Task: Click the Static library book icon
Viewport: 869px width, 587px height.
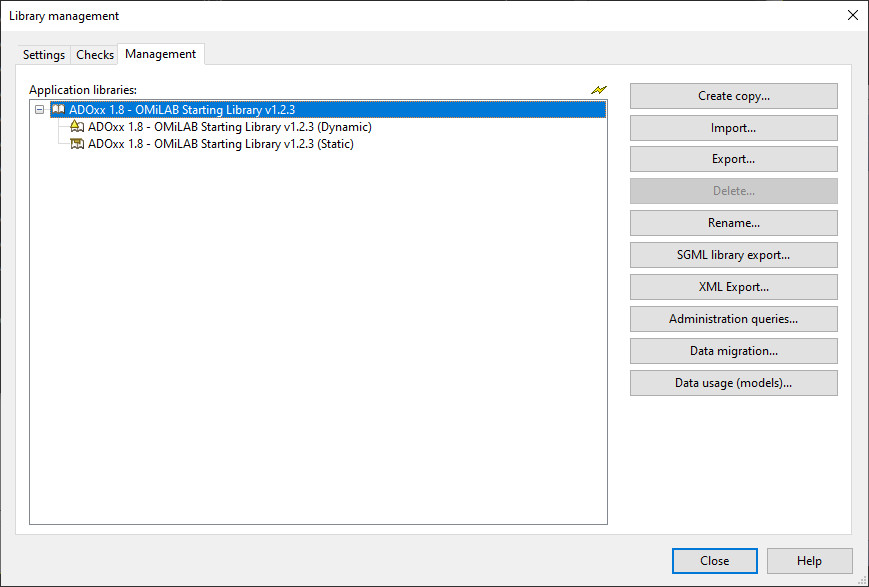Action: (x=77, y=144)
